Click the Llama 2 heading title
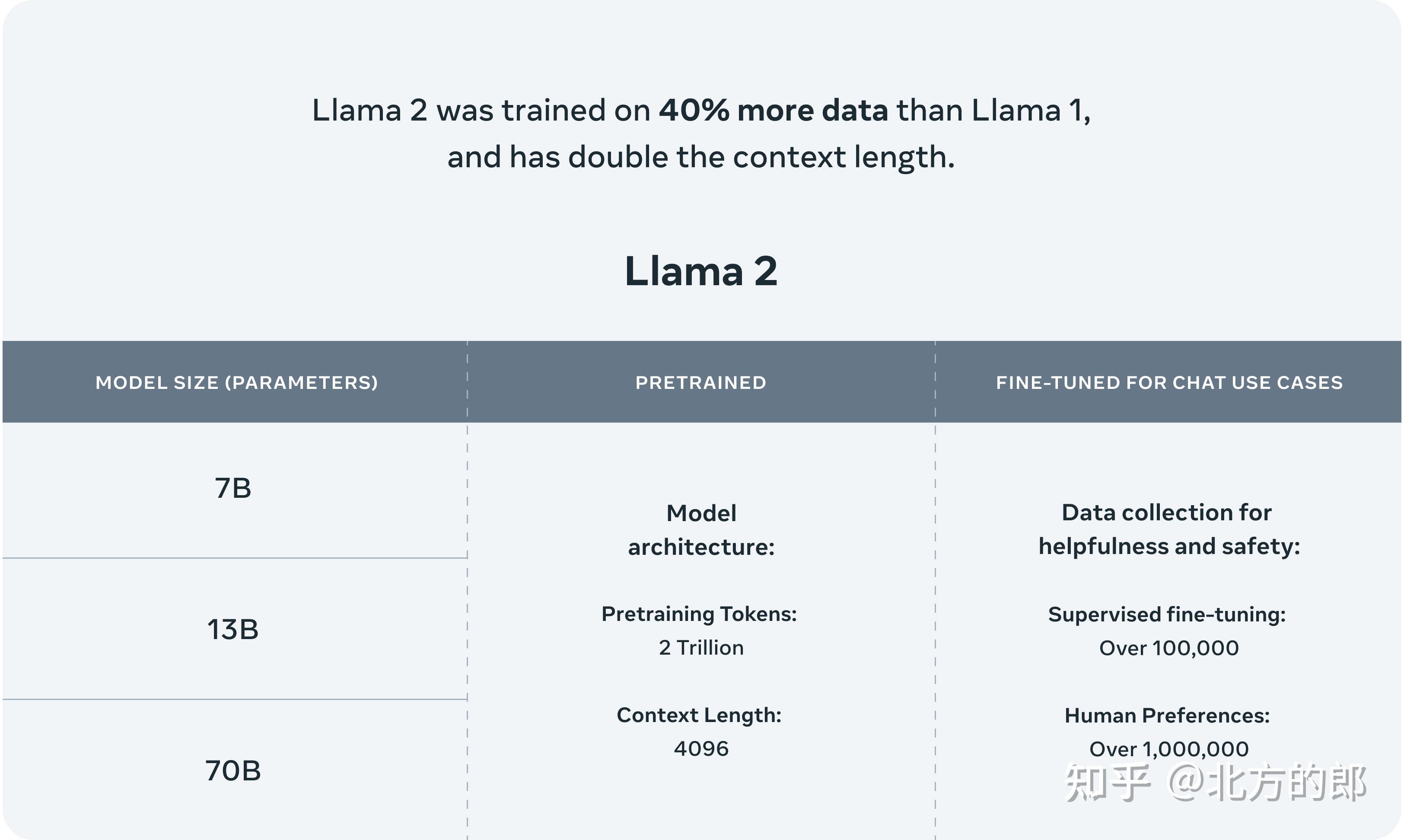Viewport: 1404px width, 840px height. click(700, 272)
